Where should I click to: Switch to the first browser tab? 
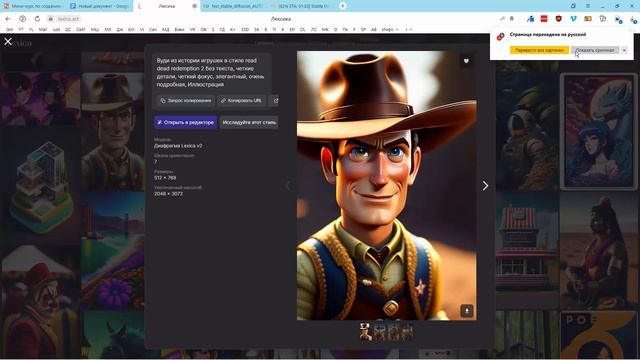[x=33, y=6]
